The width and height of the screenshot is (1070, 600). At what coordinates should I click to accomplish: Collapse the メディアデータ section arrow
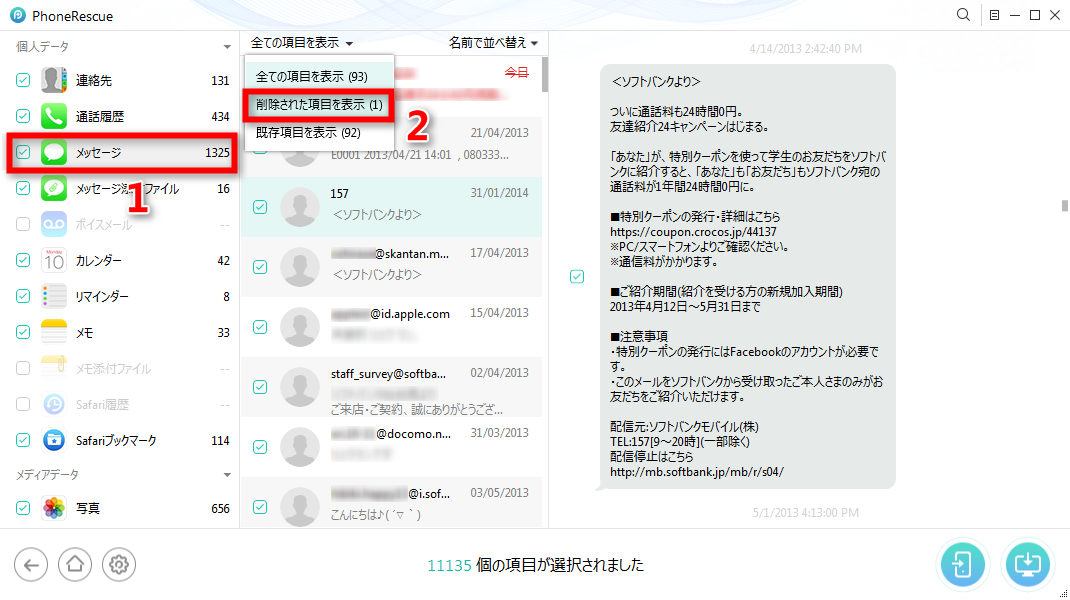227,474
